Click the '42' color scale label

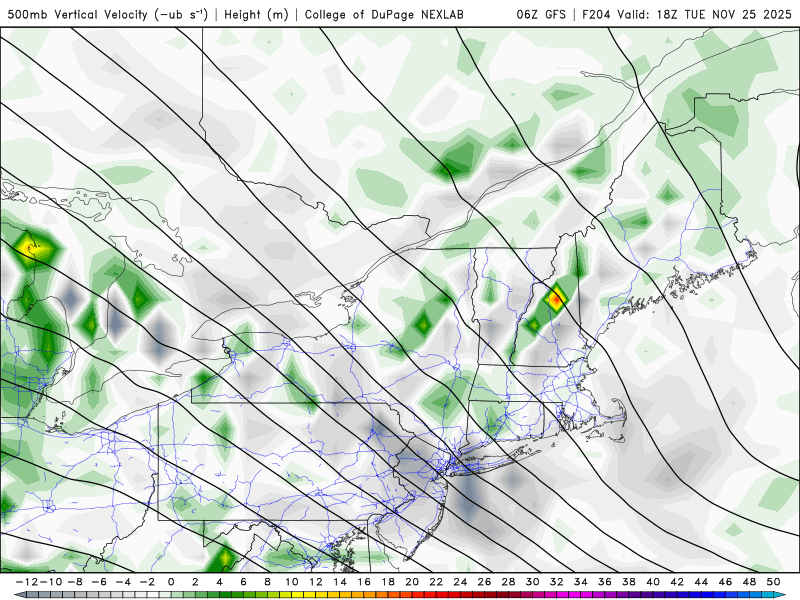click(677, 582)
